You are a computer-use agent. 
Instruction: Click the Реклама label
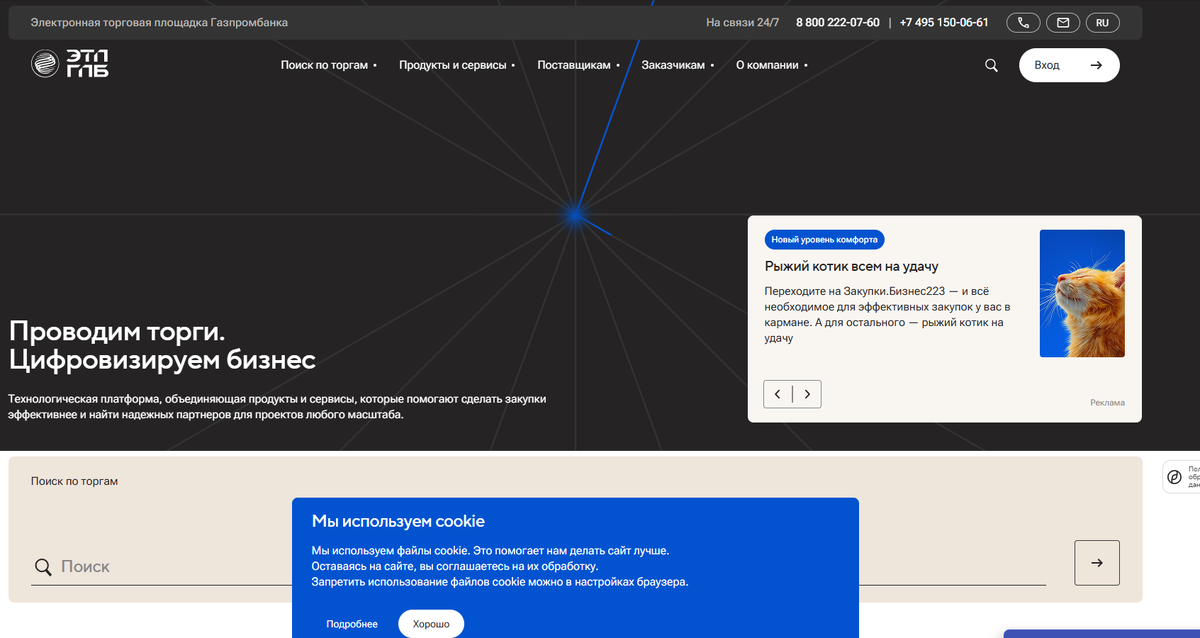tap(1107, 403)
